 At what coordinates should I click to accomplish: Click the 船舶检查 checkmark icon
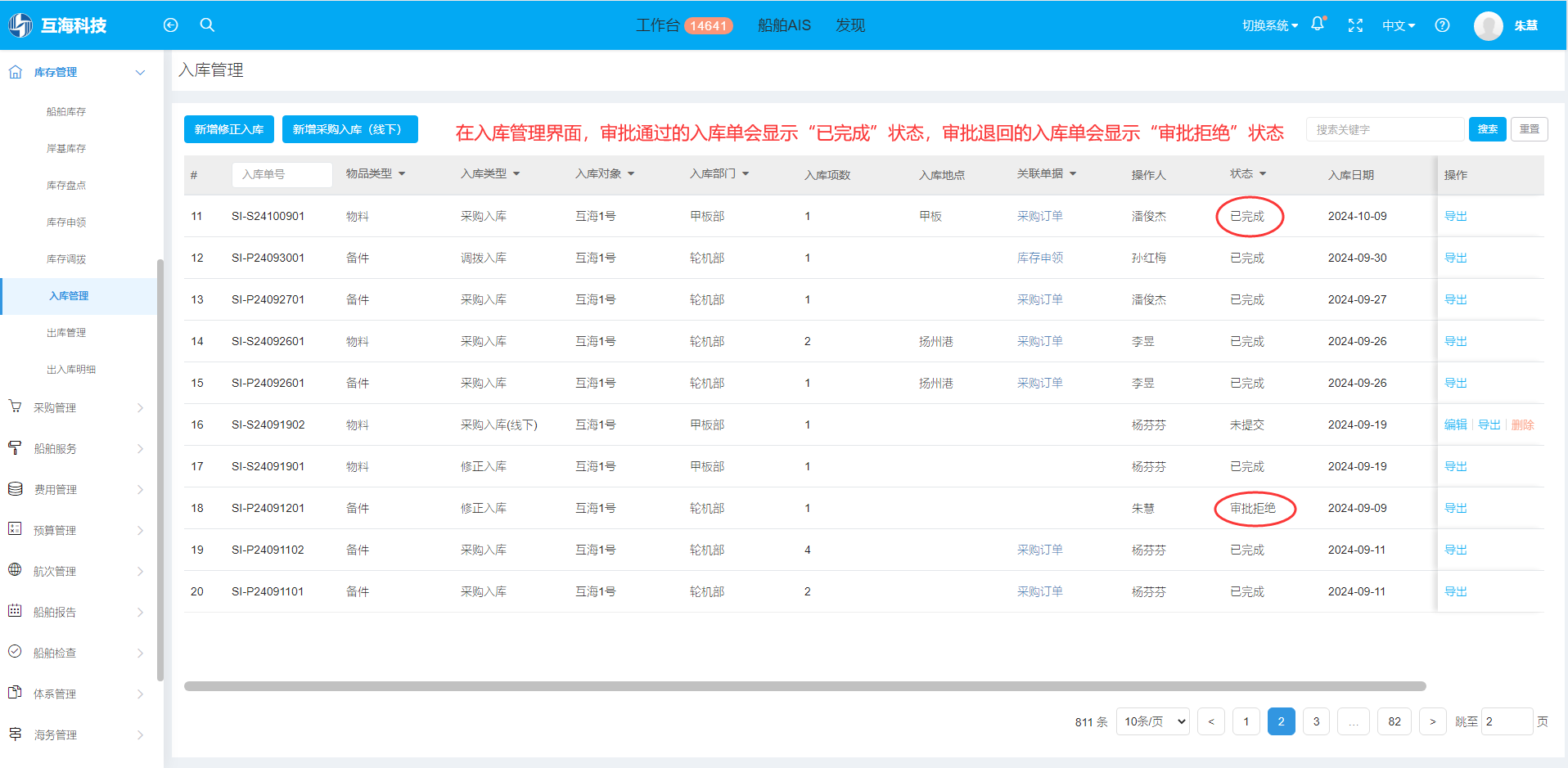(x=15, y=652)
